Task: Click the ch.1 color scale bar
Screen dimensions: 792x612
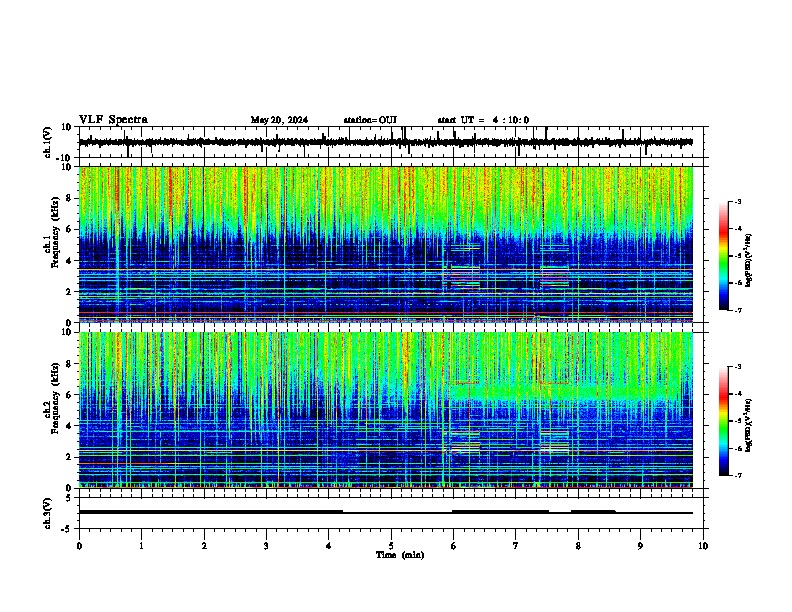Action: [724, 256]
